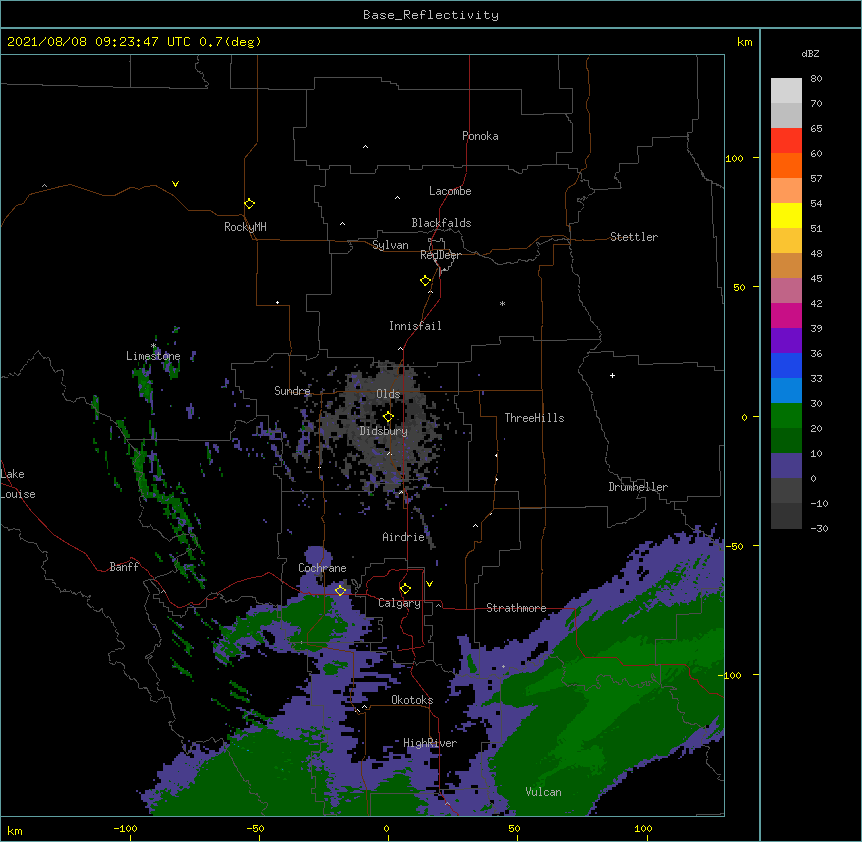Select the HighRiver label
Screen dimensions: 862x842
pyautogui.click(x=430, y=743)
